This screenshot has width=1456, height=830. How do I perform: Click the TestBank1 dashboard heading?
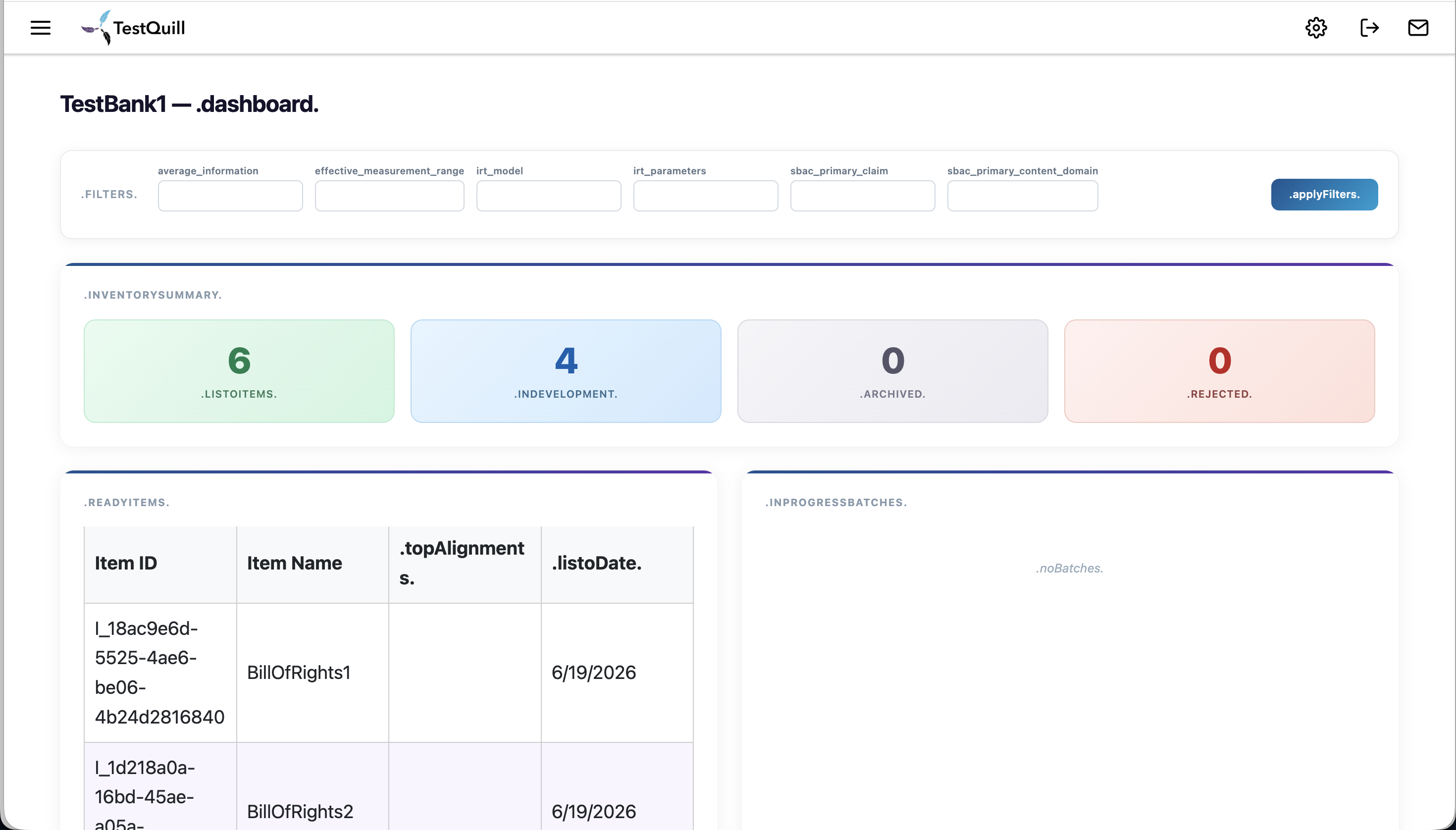pyautogui.click(x=189, y=104)
